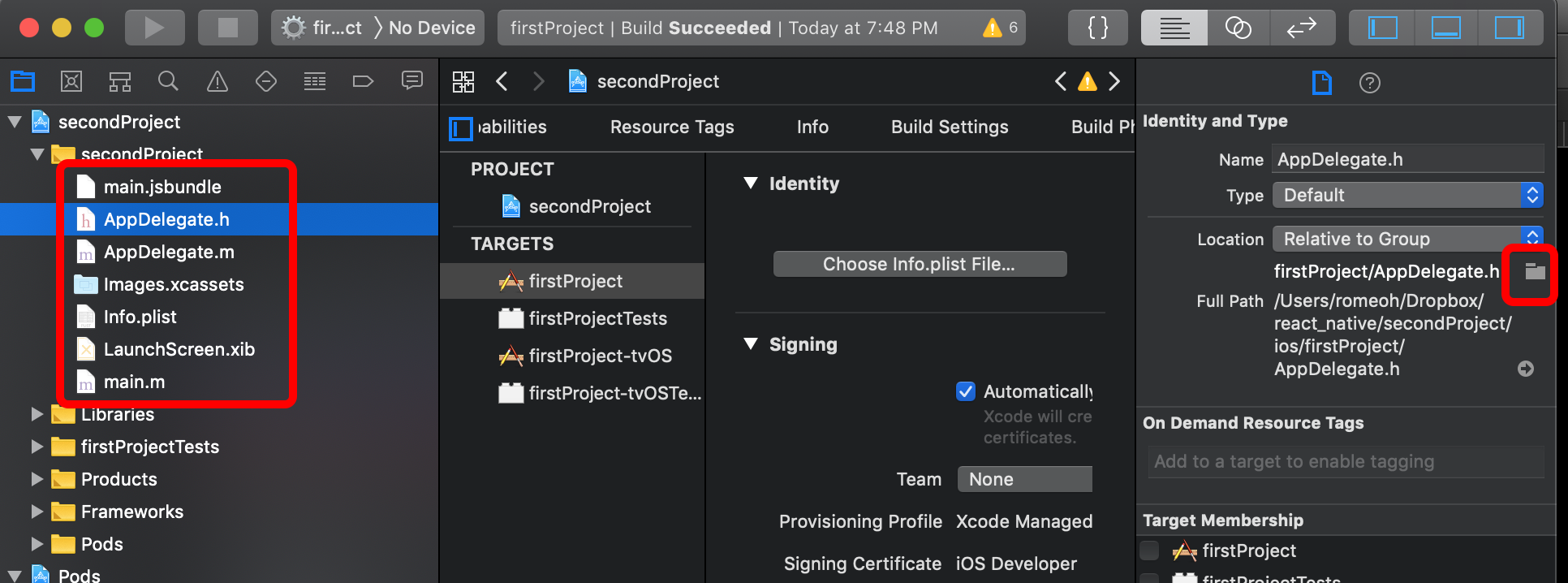Hide the right Utilities panel
The width and height of the screenshot is (1568, 583).
click(1509, 28)
